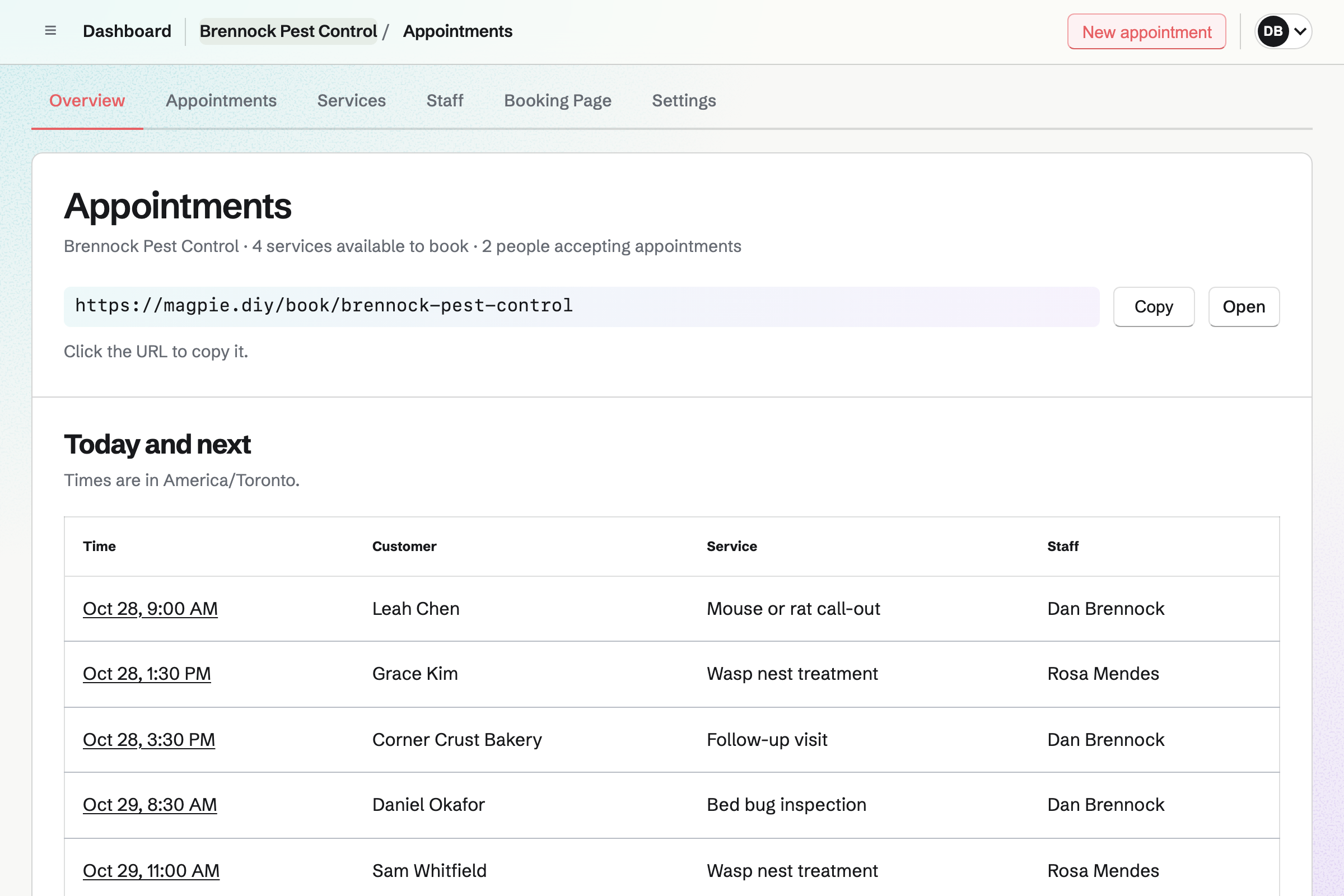Open the hamburger menu icon
The image size is (1344, 896).
coord(50,31)
